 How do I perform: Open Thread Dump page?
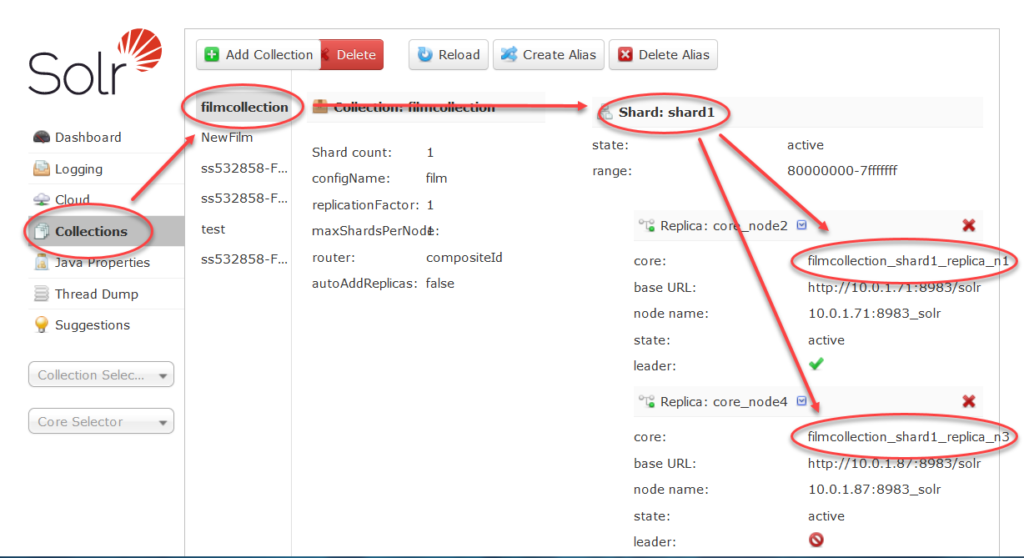pos(96,294)
